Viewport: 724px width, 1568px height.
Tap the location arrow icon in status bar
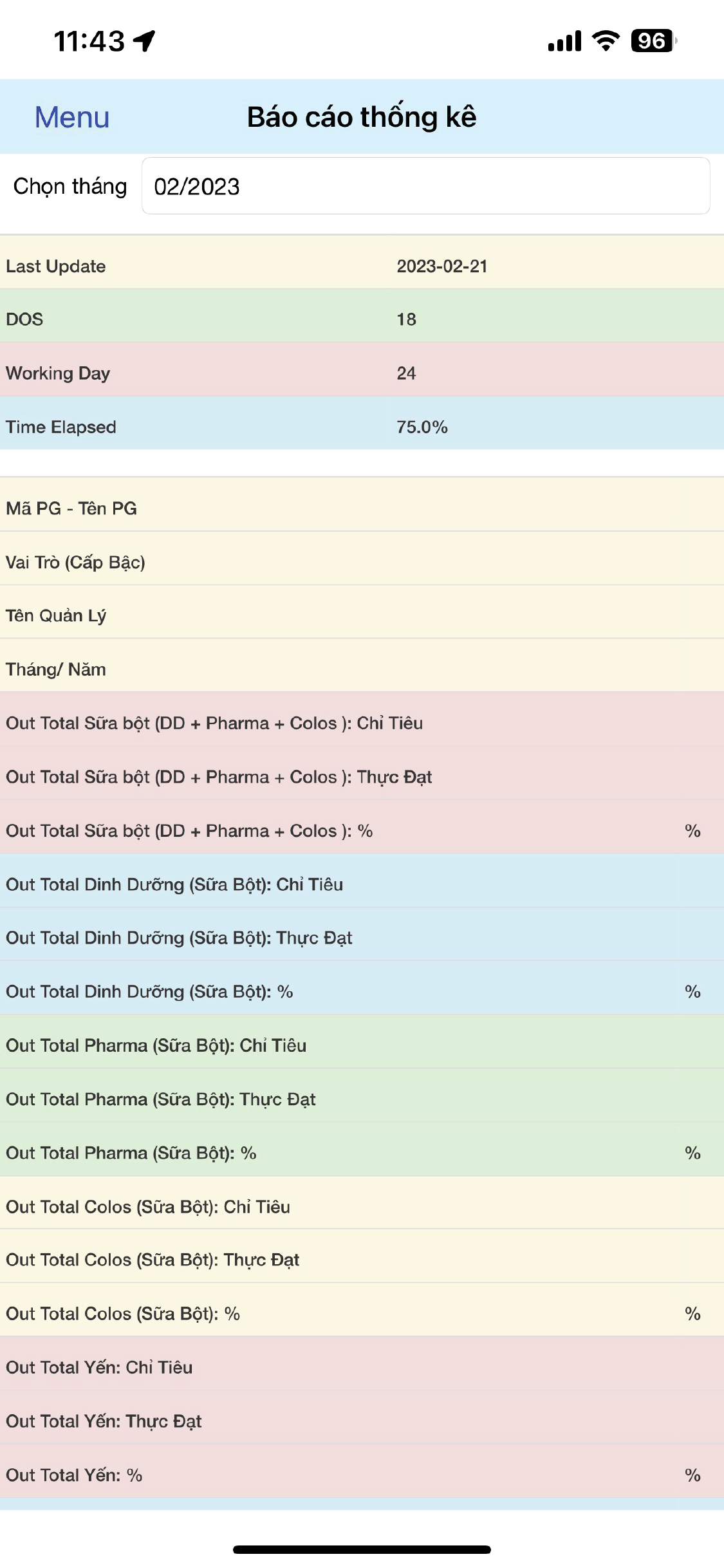pos(145,41)
